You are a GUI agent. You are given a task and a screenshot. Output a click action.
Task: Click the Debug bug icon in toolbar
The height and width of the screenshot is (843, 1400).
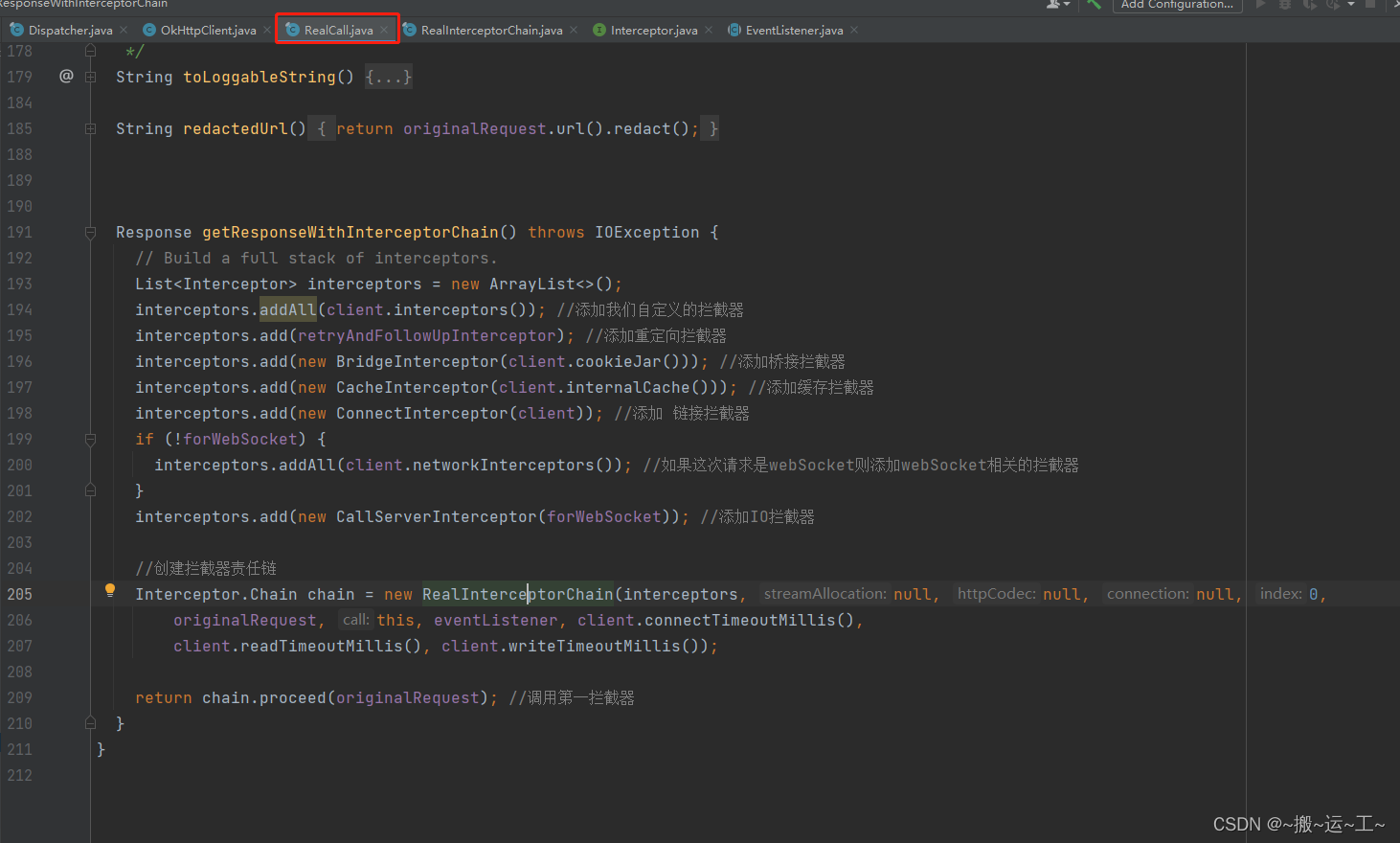[x=1285, y=4]
